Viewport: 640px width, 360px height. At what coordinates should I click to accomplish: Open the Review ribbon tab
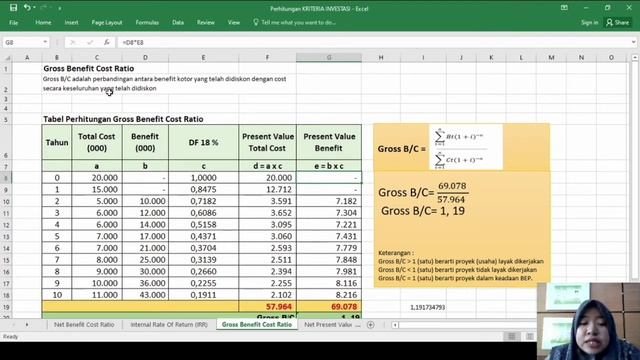click(x=206, y=22)
